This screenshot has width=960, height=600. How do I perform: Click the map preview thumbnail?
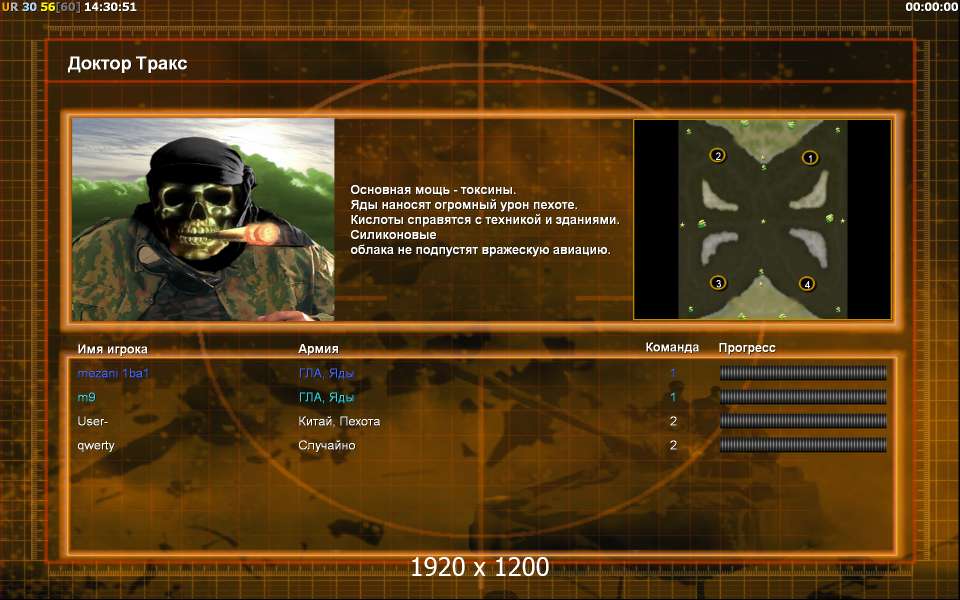763,219
